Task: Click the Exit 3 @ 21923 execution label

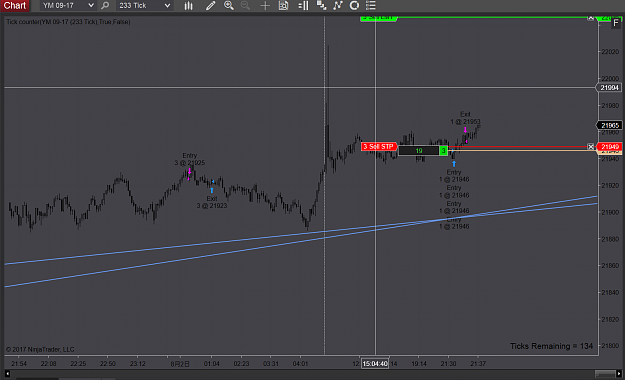Action: pyautogui.click(x=212, y=202)
